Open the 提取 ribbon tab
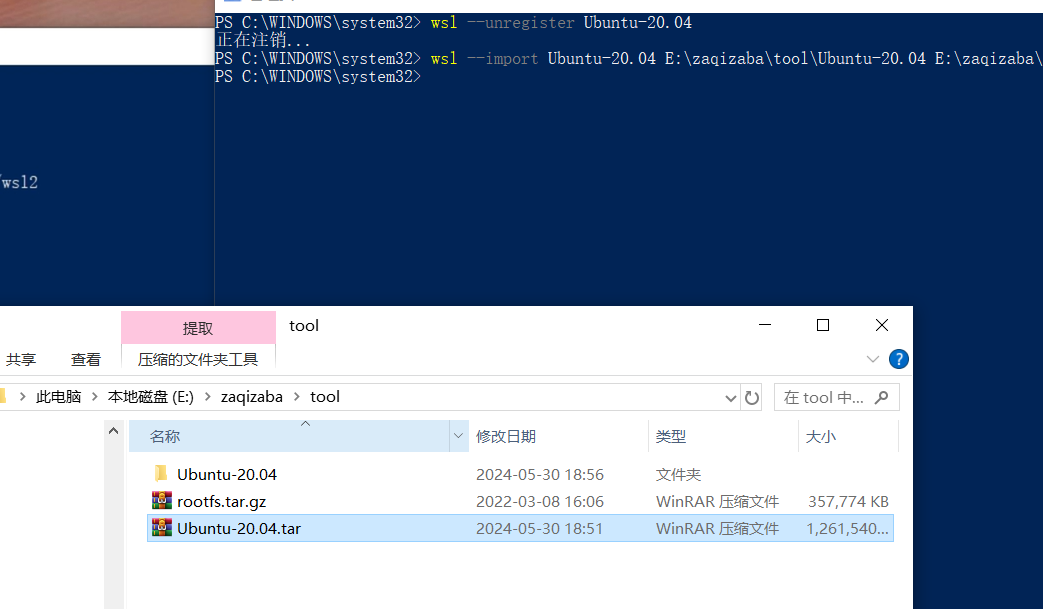 coord(198,328)
